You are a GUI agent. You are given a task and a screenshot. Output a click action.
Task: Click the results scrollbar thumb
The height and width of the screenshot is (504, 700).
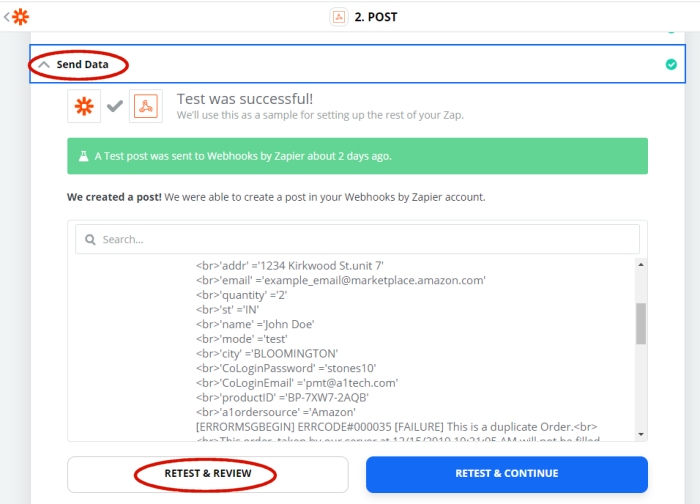(641, 324)
